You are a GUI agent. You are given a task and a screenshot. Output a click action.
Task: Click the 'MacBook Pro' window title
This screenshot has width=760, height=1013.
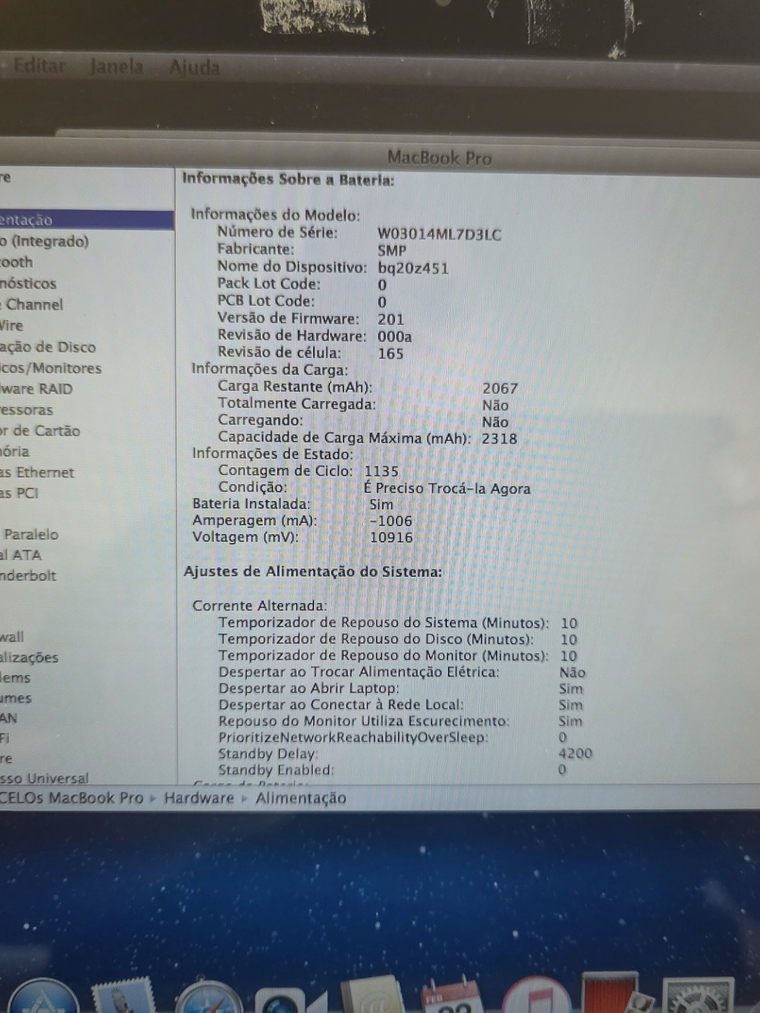(x=439, y=158)
